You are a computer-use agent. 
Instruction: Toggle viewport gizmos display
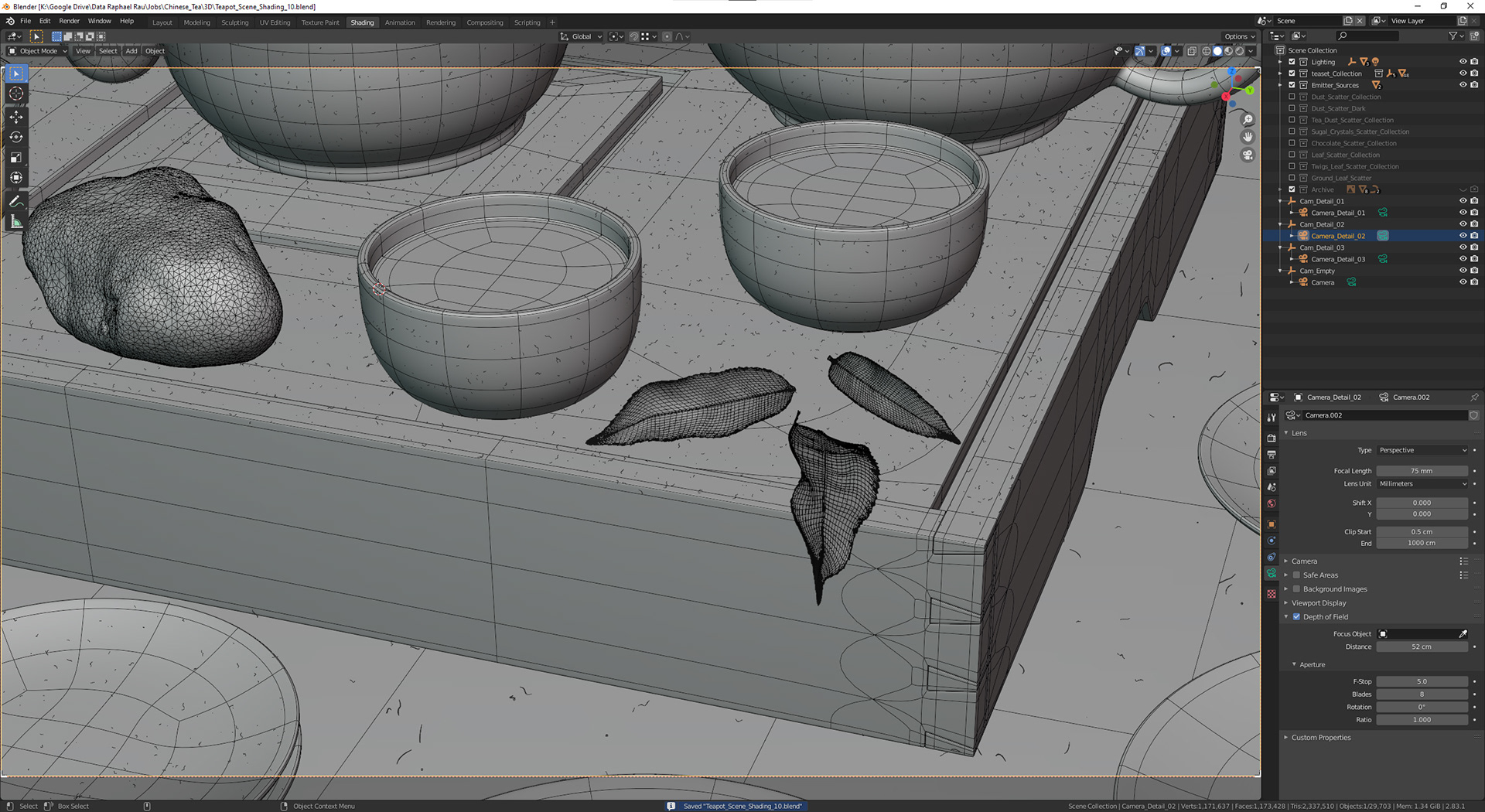tap(1139, 51)
